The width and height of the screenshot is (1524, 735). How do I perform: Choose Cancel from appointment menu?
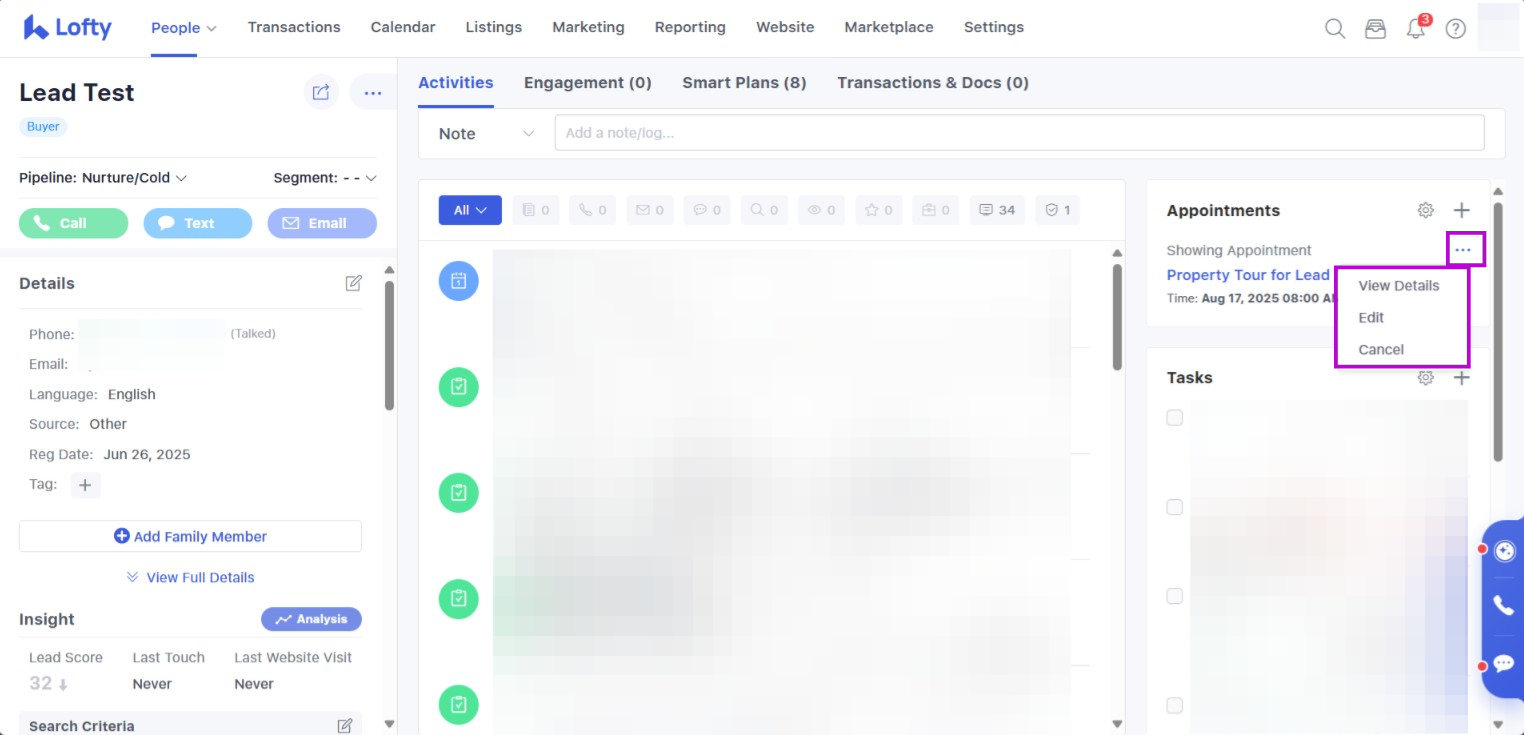[1381, 349]
